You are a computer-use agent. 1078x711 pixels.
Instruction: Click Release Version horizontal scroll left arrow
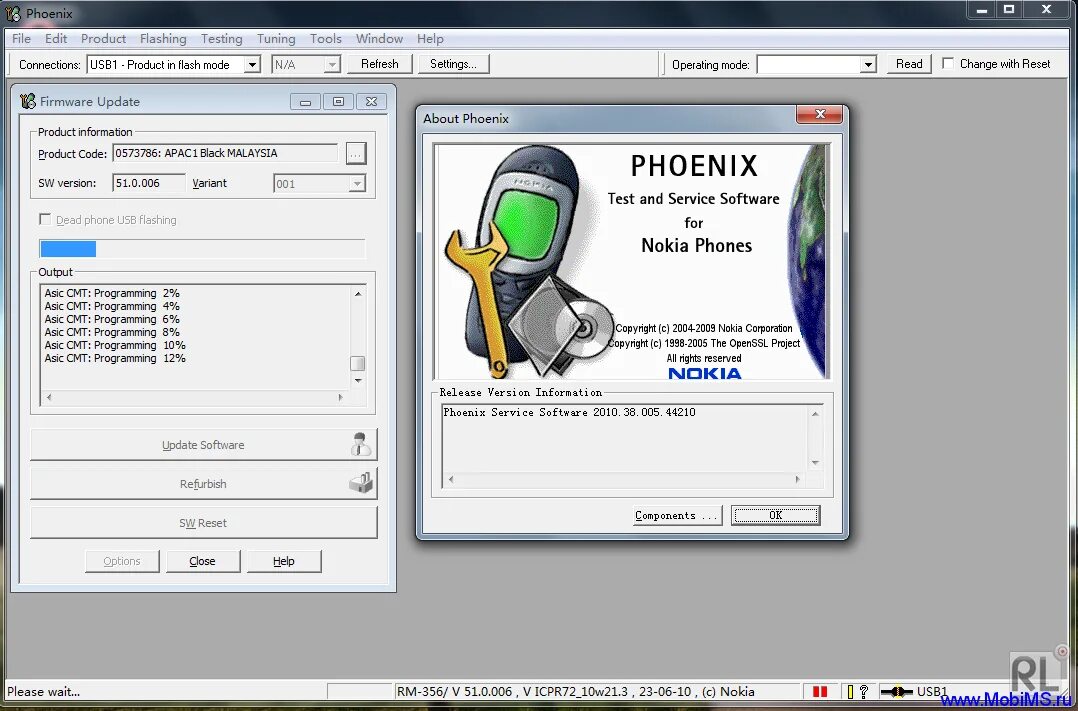(451, 479)
